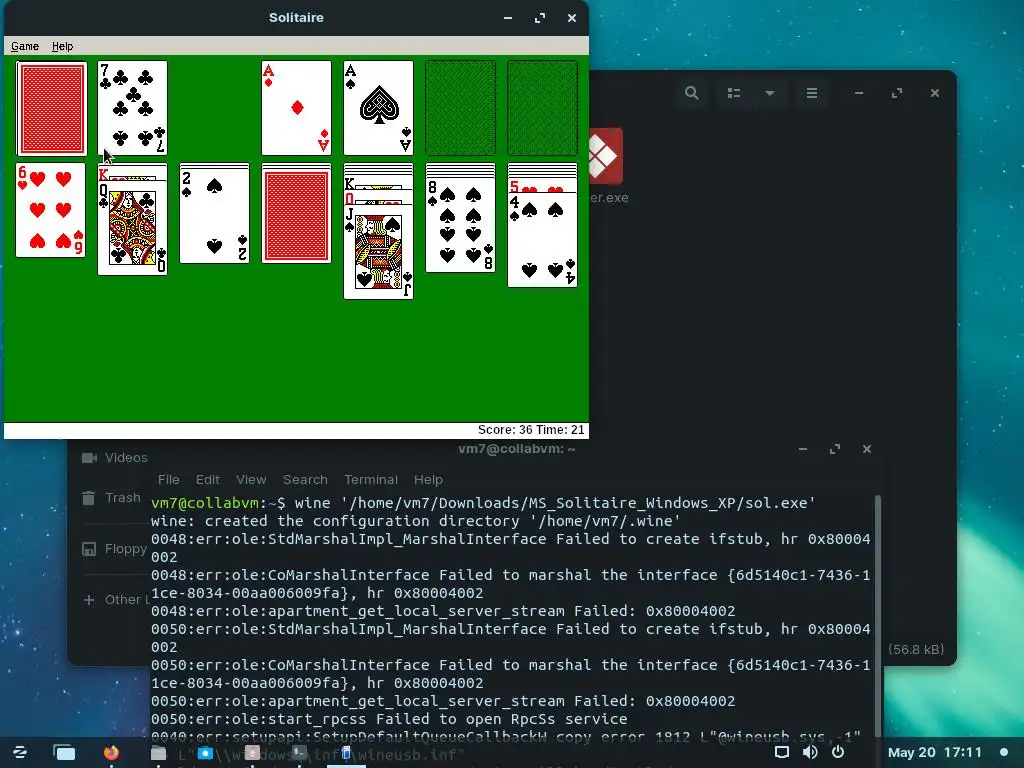Select the seven of clubs waste card
Image resolution: width=1024 pixels, height=768 pixels.
133,108
